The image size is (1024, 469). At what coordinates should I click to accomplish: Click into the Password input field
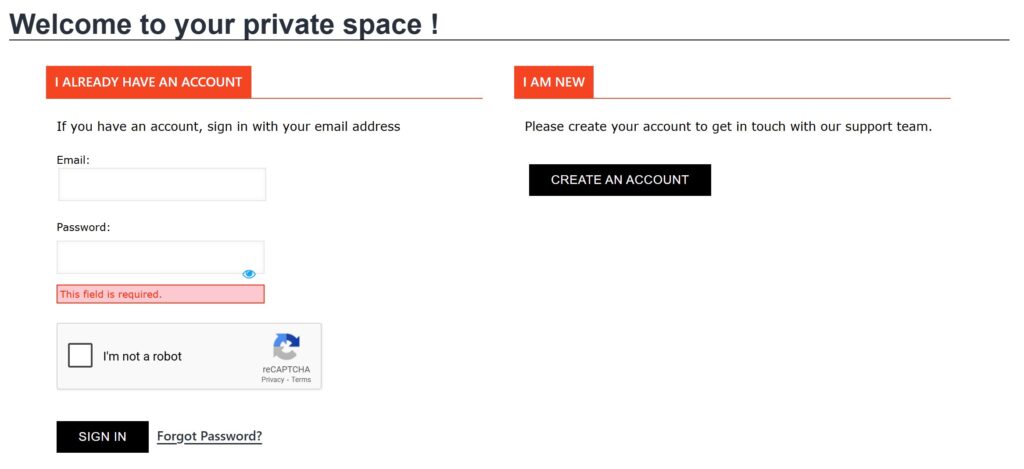tap(150, 257)
